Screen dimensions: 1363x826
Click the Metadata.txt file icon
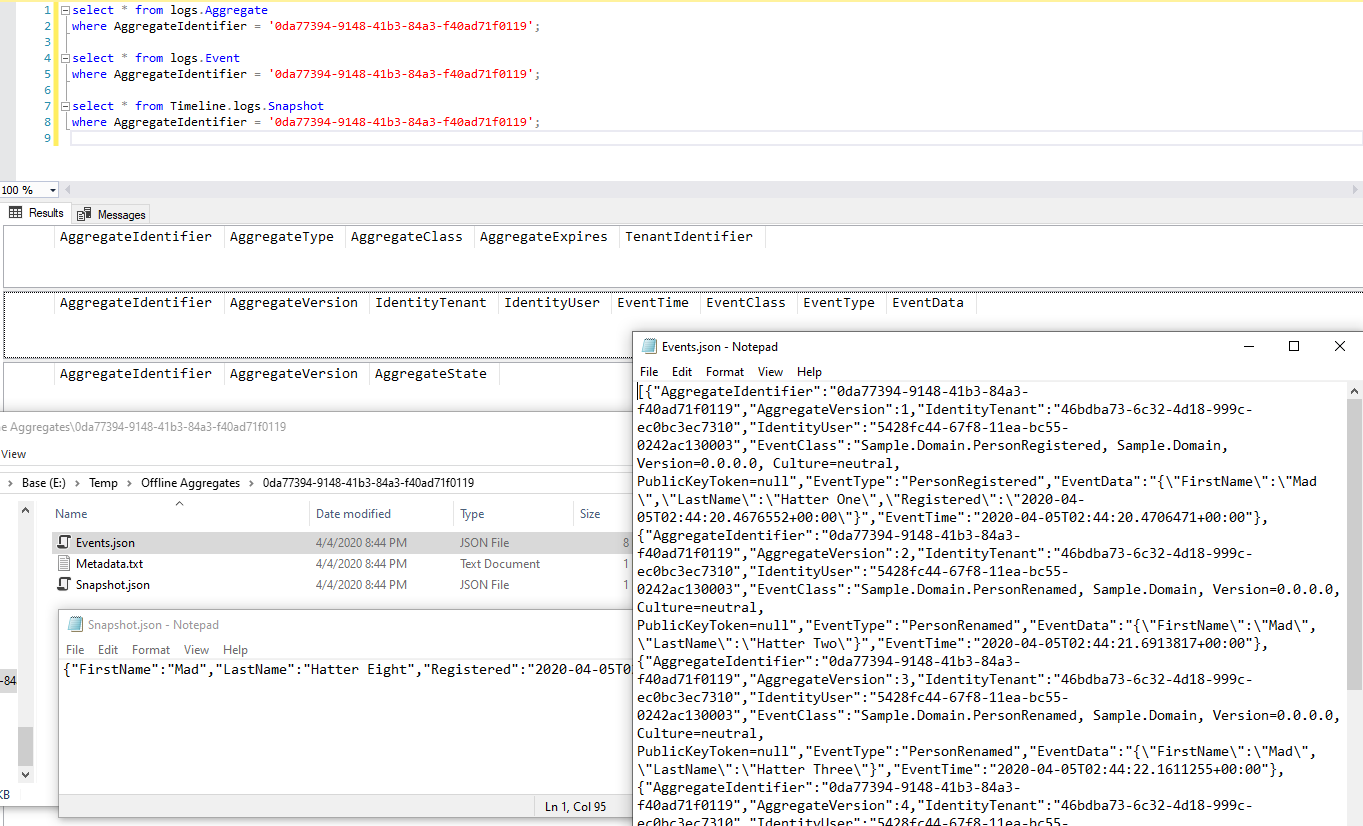[x=65, y=564]
